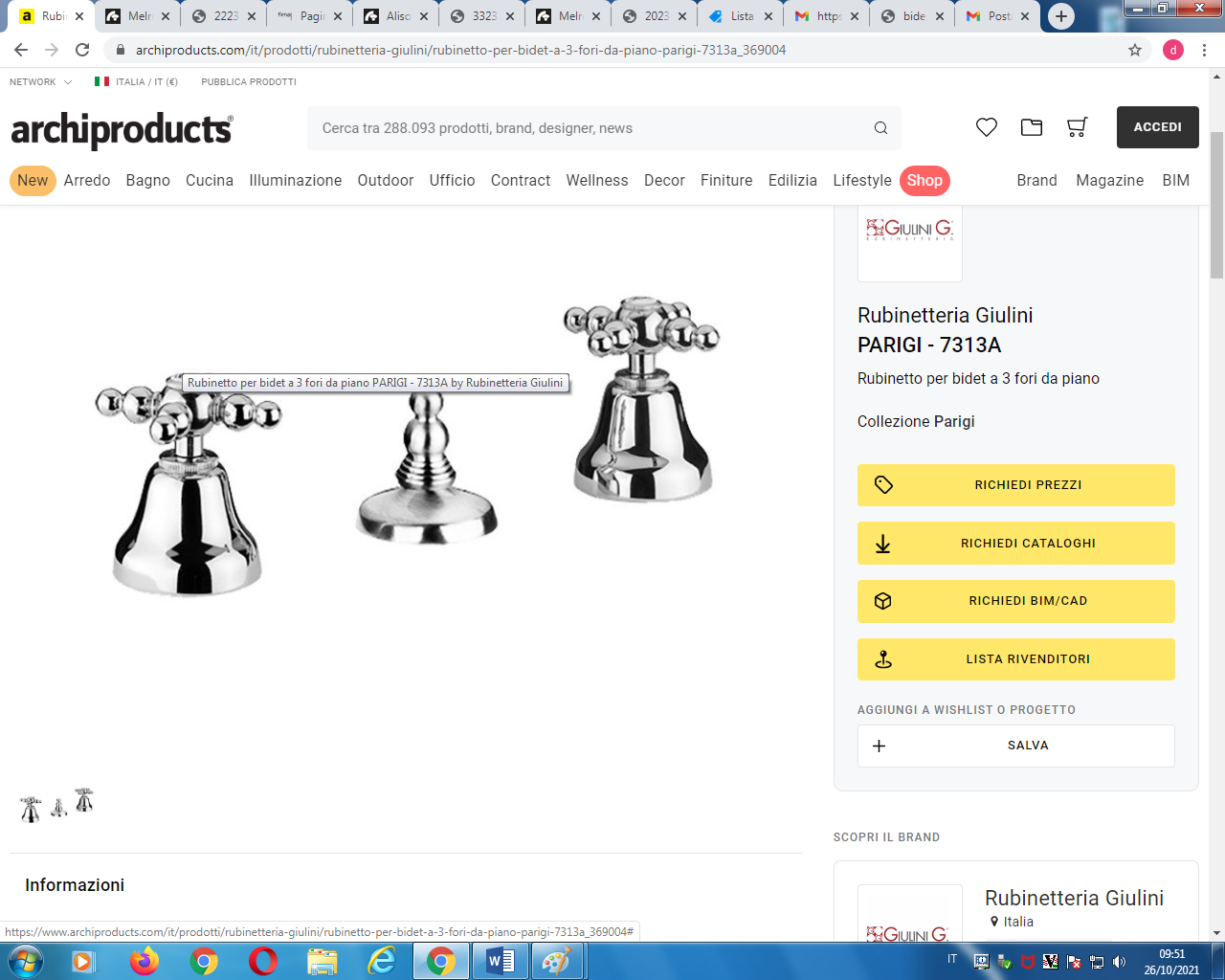The height and width of the screenshot is (980, 1225).
Task: Bookmark this page with the star icon
Action: [x=1135, y=50]
